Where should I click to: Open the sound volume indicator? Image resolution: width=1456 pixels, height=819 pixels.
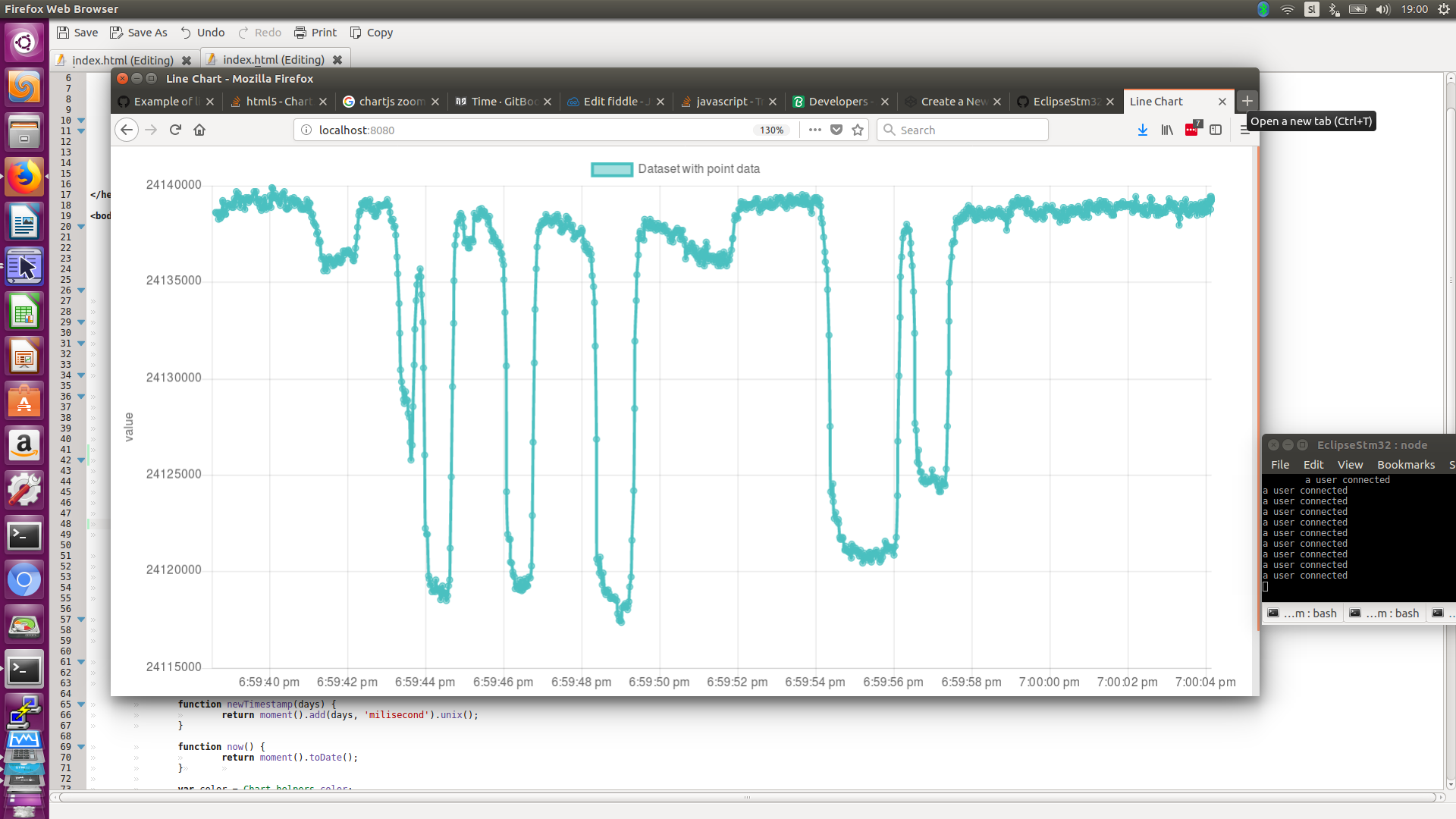[1383, 9]
